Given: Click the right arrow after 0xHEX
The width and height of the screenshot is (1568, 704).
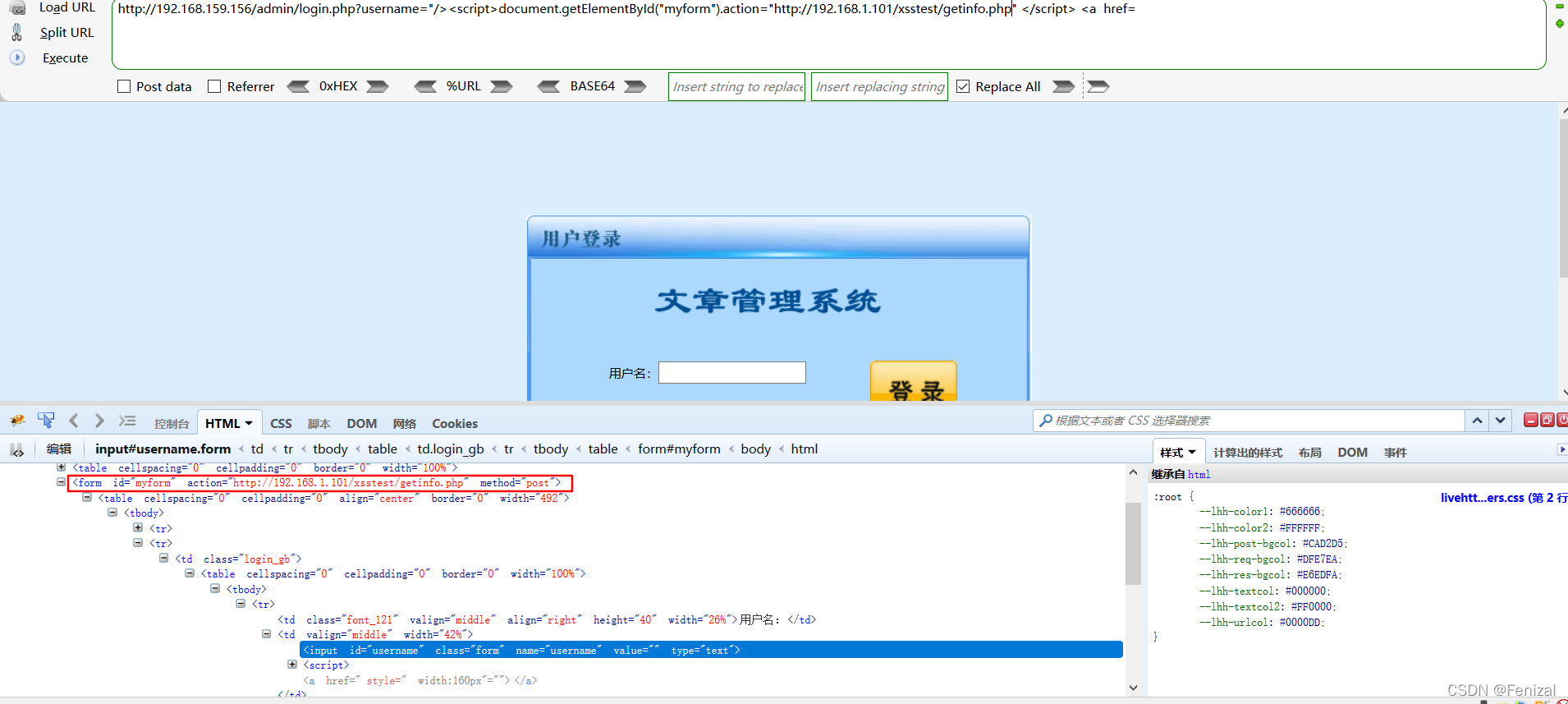Looking at the screenshot, I should tap(378, 86).
